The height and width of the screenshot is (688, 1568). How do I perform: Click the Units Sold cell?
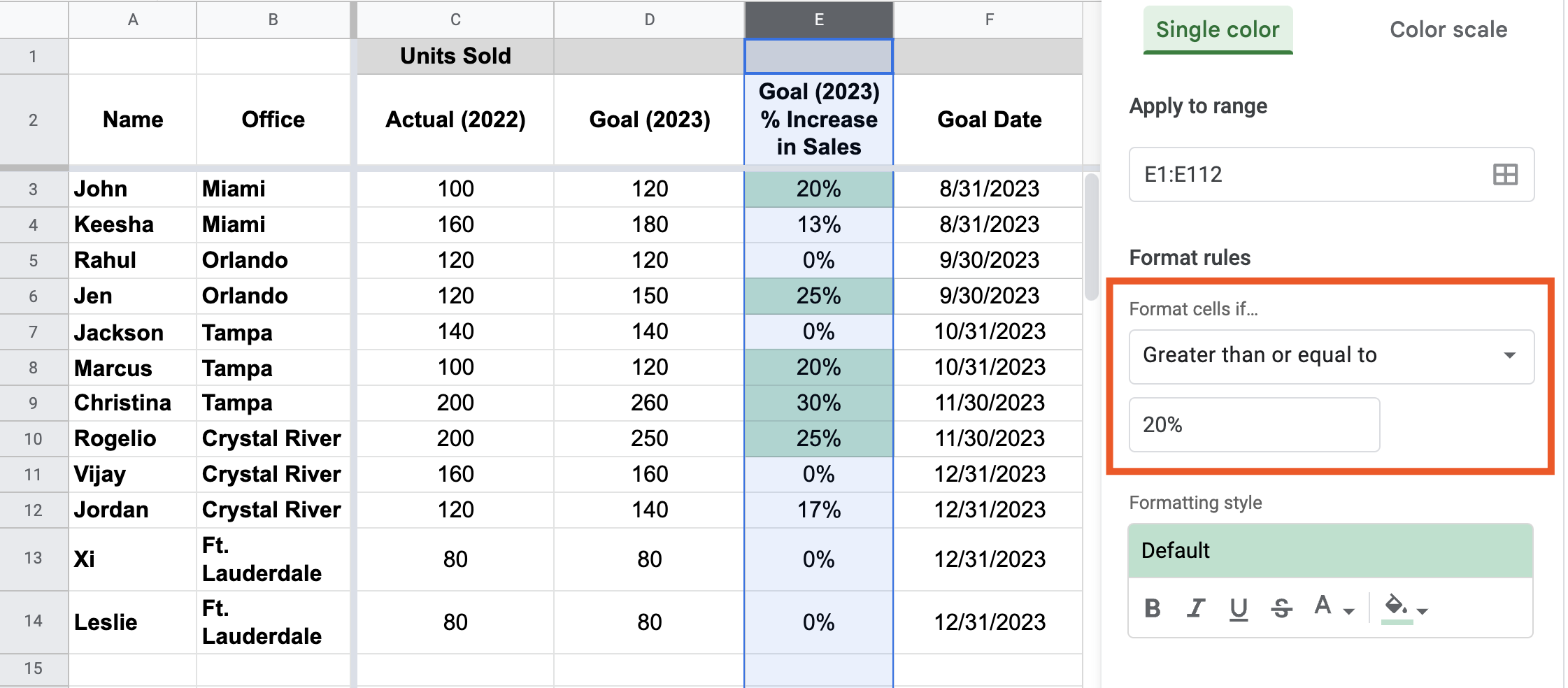pyautogui.click(x=455, y=56)
